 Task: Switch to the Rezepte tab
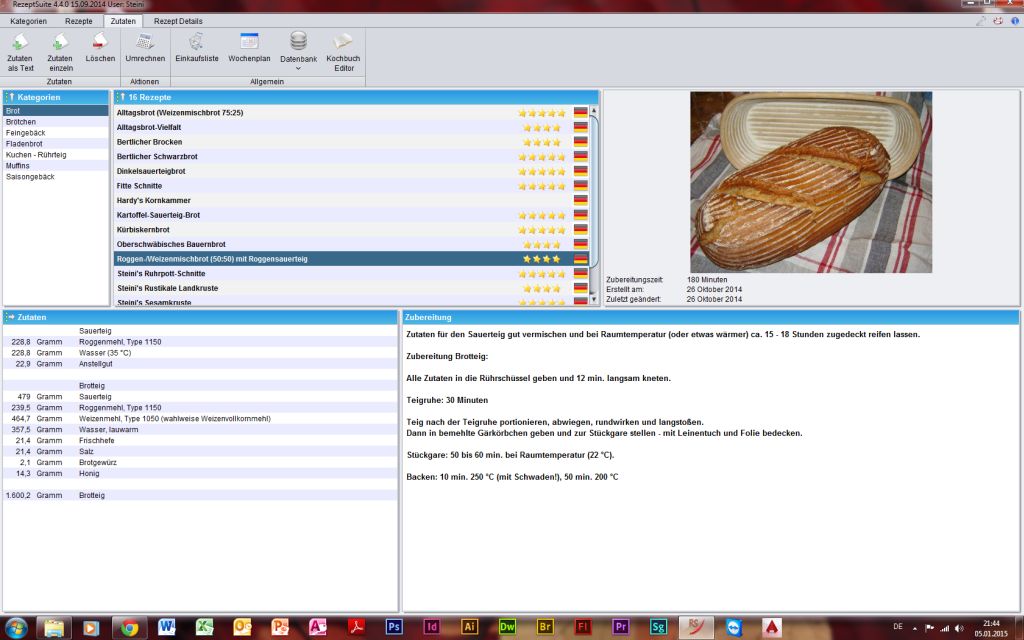click(x=79, y=20)
